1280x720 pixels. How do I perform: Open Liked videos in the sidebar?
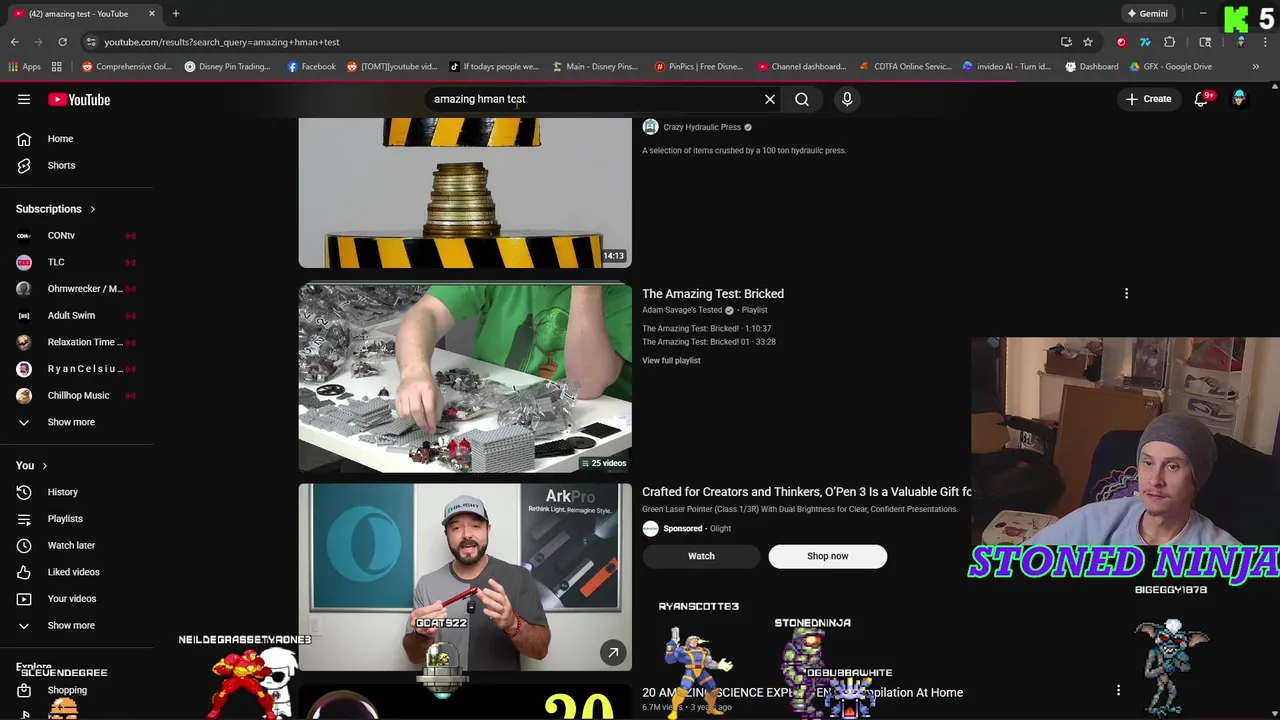[73, 572]
